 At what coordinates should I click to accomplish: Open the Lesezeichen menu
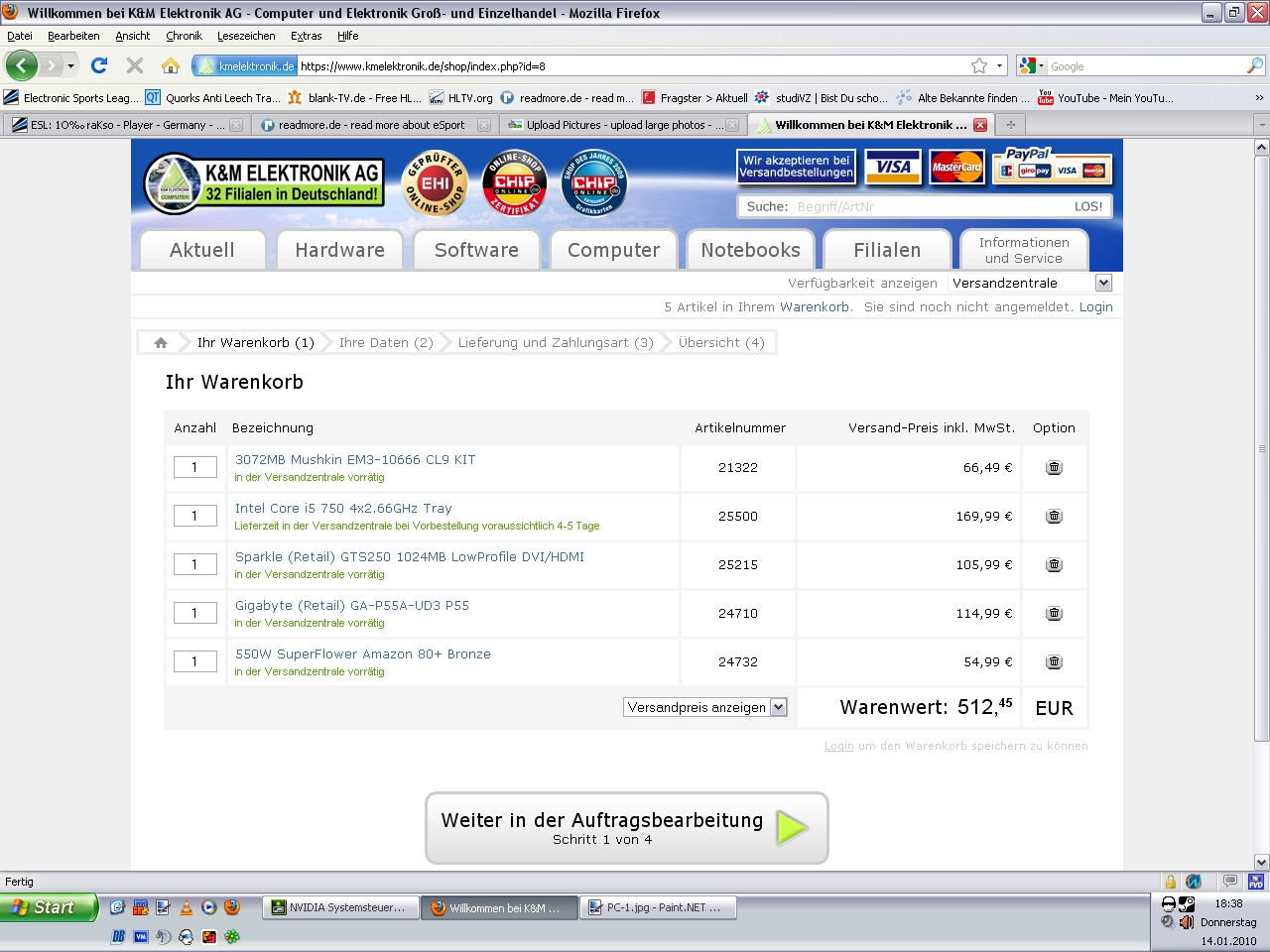[246, 36]
